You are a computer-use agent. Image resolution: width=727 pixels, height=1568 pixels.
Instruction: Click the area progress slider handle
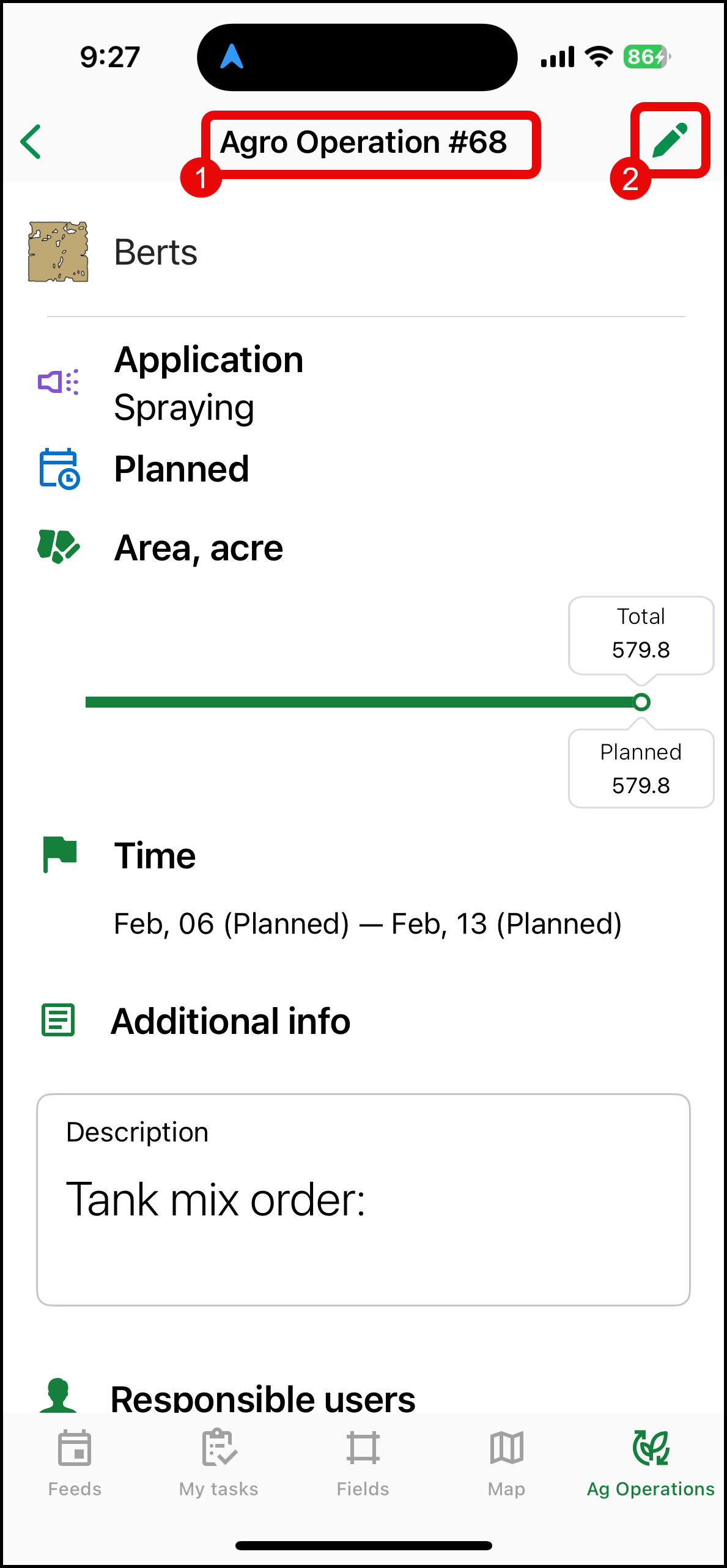[x=641, y=702]
